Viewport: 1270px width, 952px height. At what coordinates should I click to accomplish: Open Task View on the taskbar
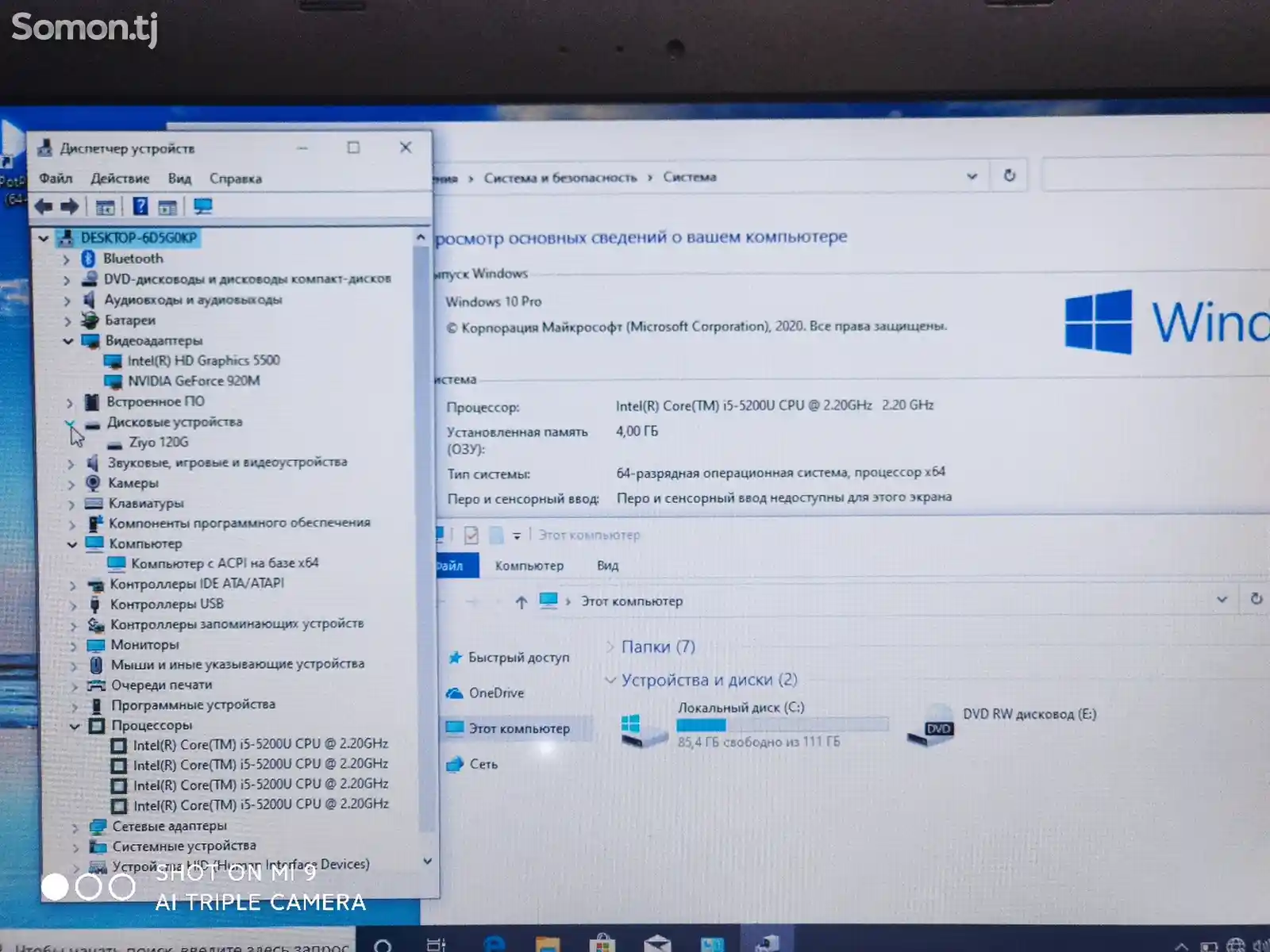click(437, 945)
